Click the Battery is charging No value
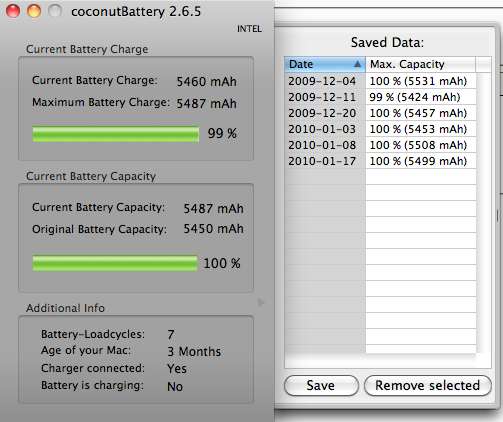Screen dimensions: 503x422 click(x=175, y=387)
